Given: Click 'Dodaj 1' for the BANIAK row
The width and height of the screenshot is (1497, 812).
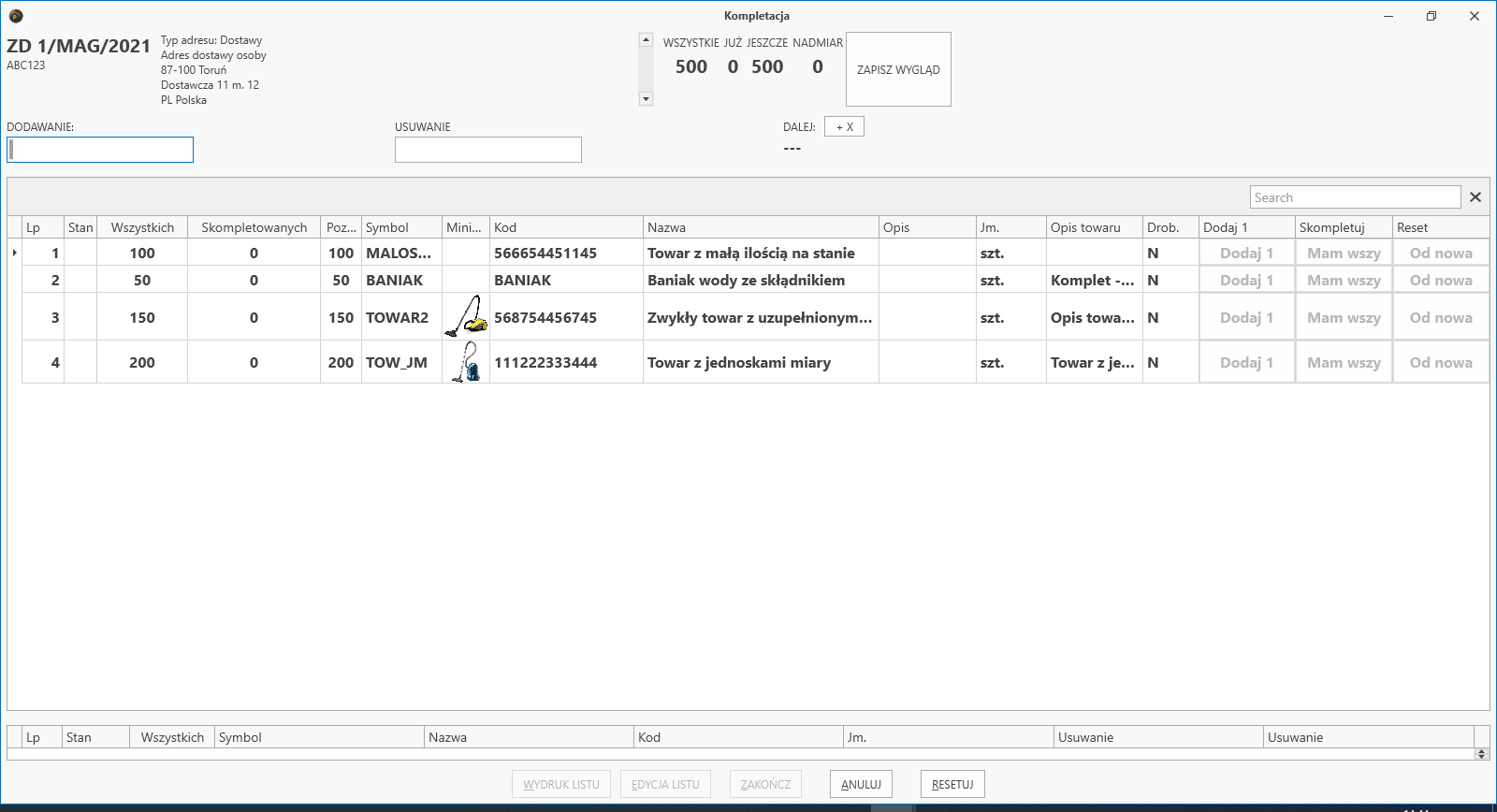Looking at the screenshot, I should pos(1246,280).
